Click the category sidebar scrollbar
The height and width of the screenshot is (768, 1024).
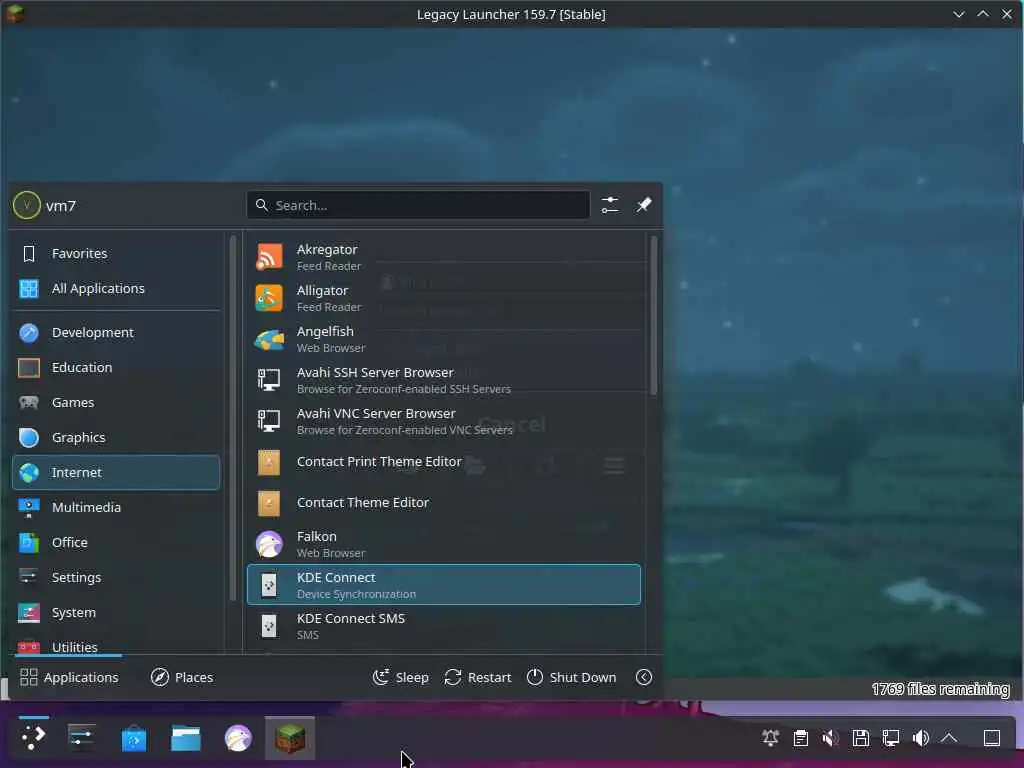pyautogui.click(x=233, y=418)
